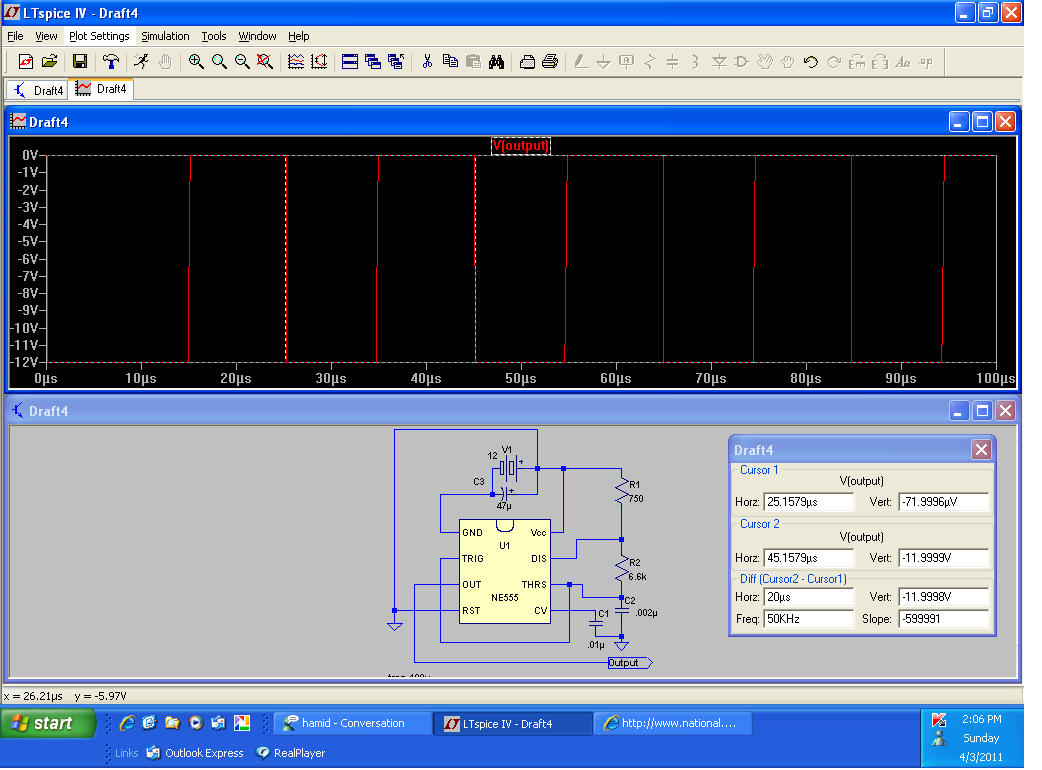Open the Plot Settings menu
The height and width of the screenshot is (770, 1042).
click(x=99, y=36)
